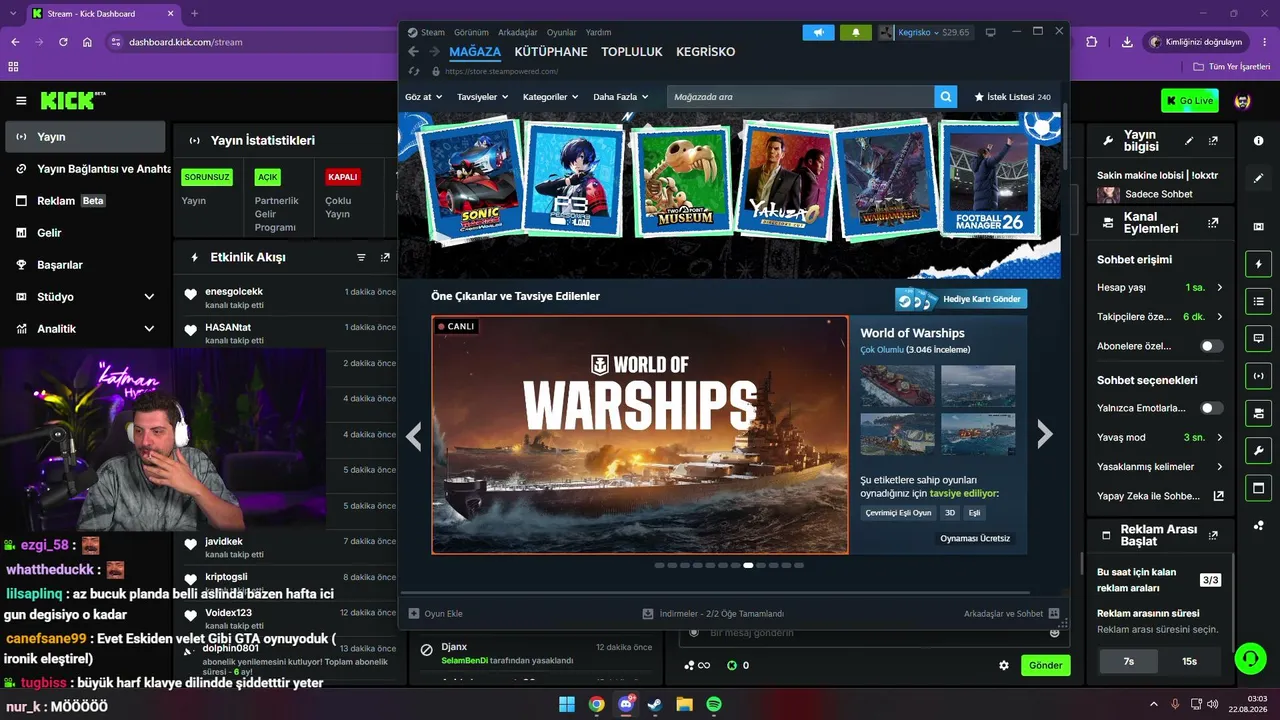The image size is (1280, 720).
Task: Toggle Abonelere özel chat switch
Action: coord(1212,346)
